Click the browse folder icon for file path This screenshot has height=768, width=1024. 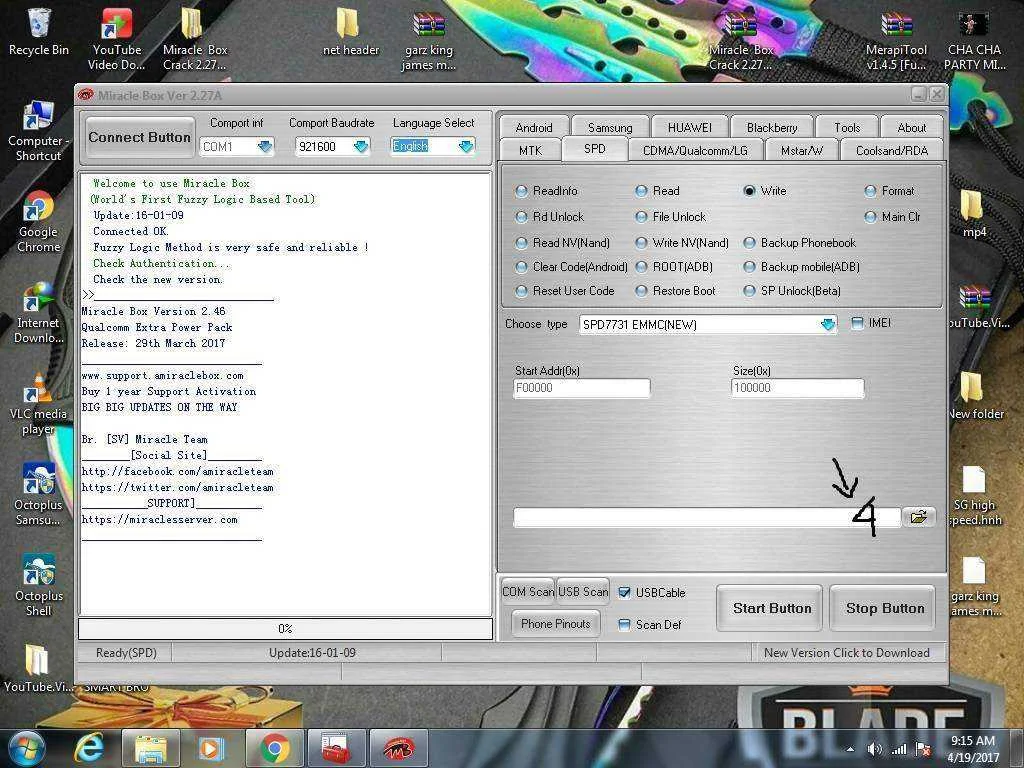(918, 517)
